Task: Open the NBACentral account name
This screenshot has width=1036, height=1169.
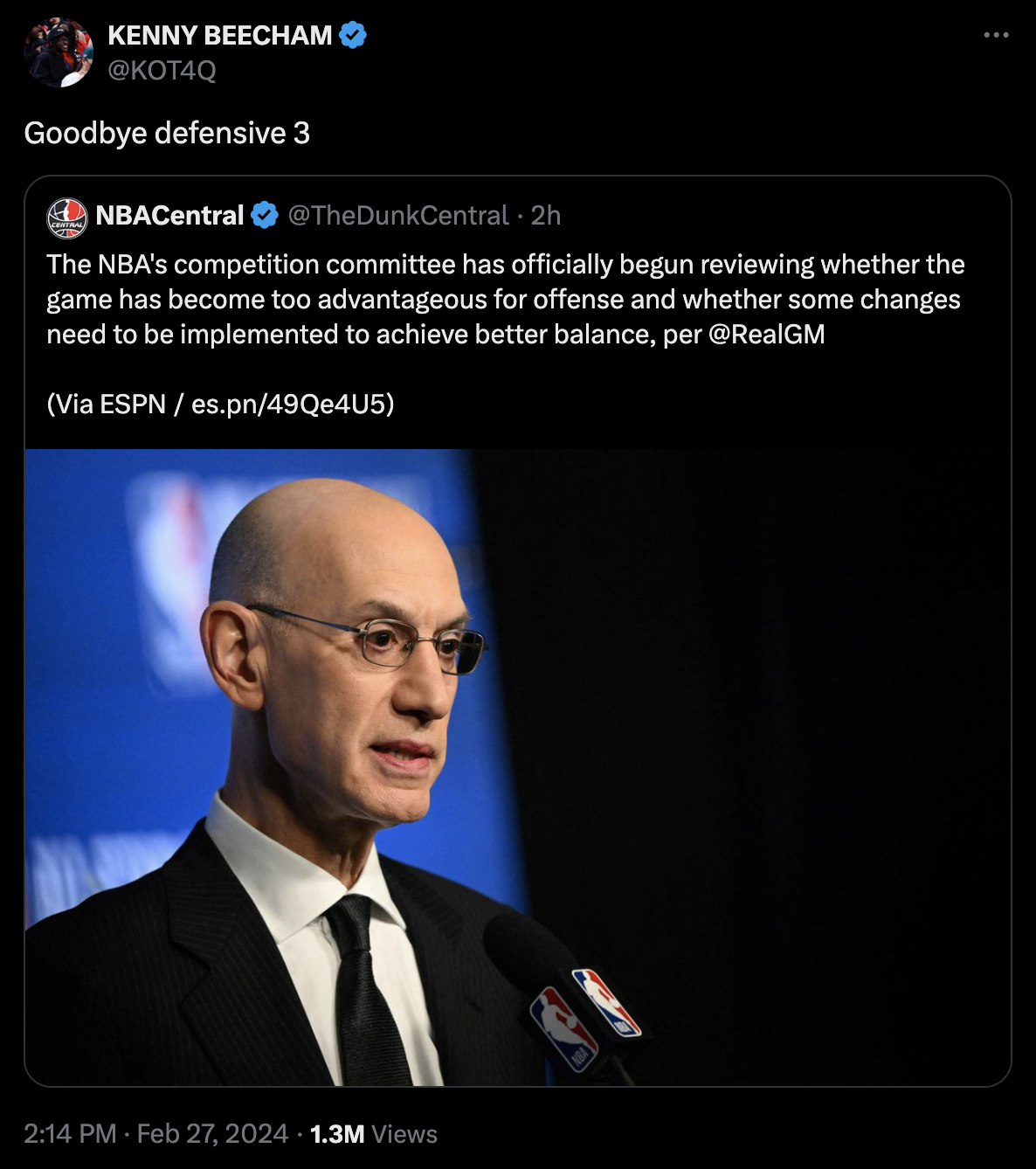Action: (169, 215)
